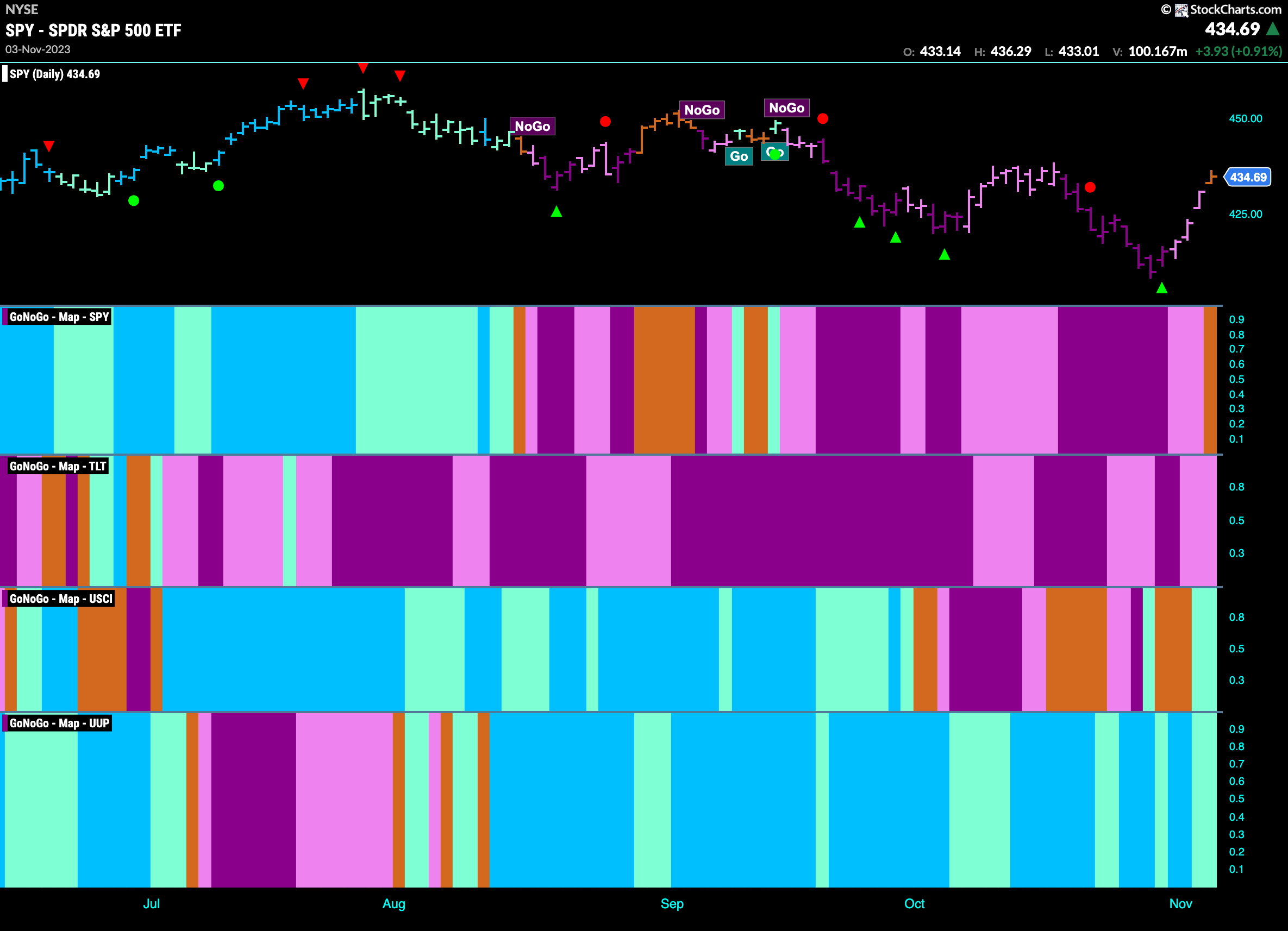Select the GoNoGo - Map - SPY panel label
The image size is (1288, 931).
(59, 317)
